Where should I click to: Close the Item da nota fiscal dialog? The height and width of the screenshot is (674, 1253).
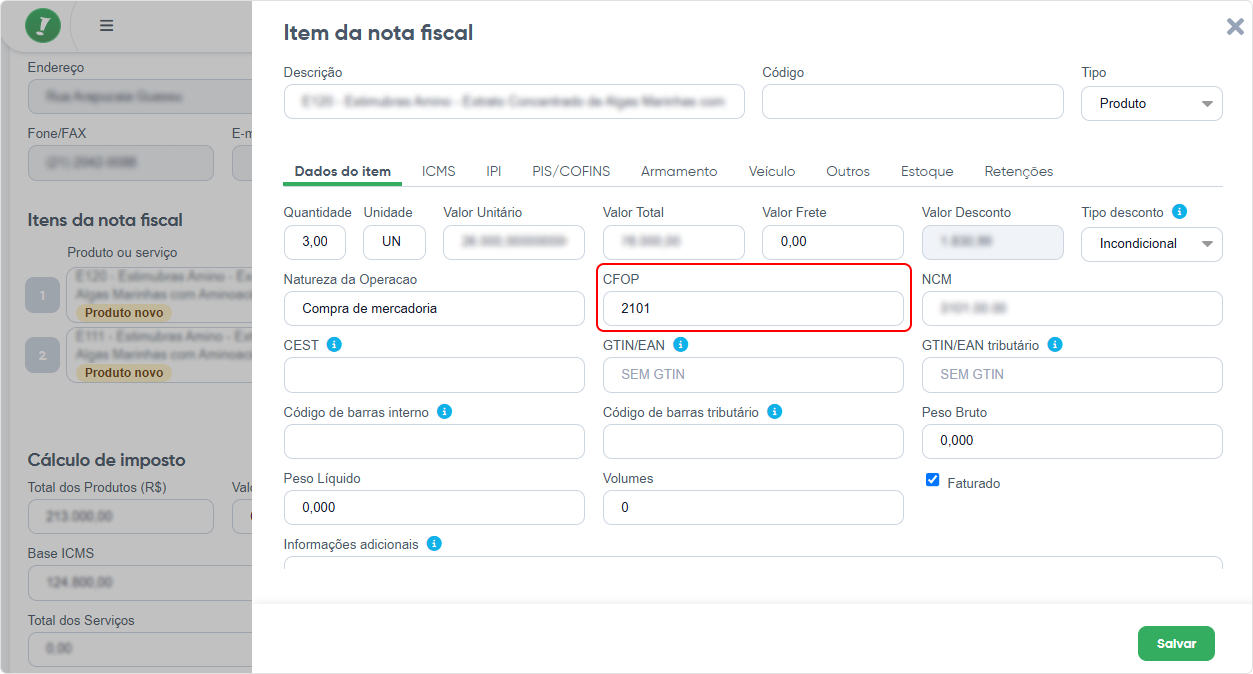pyautogui.click(x=1235, y=27)
